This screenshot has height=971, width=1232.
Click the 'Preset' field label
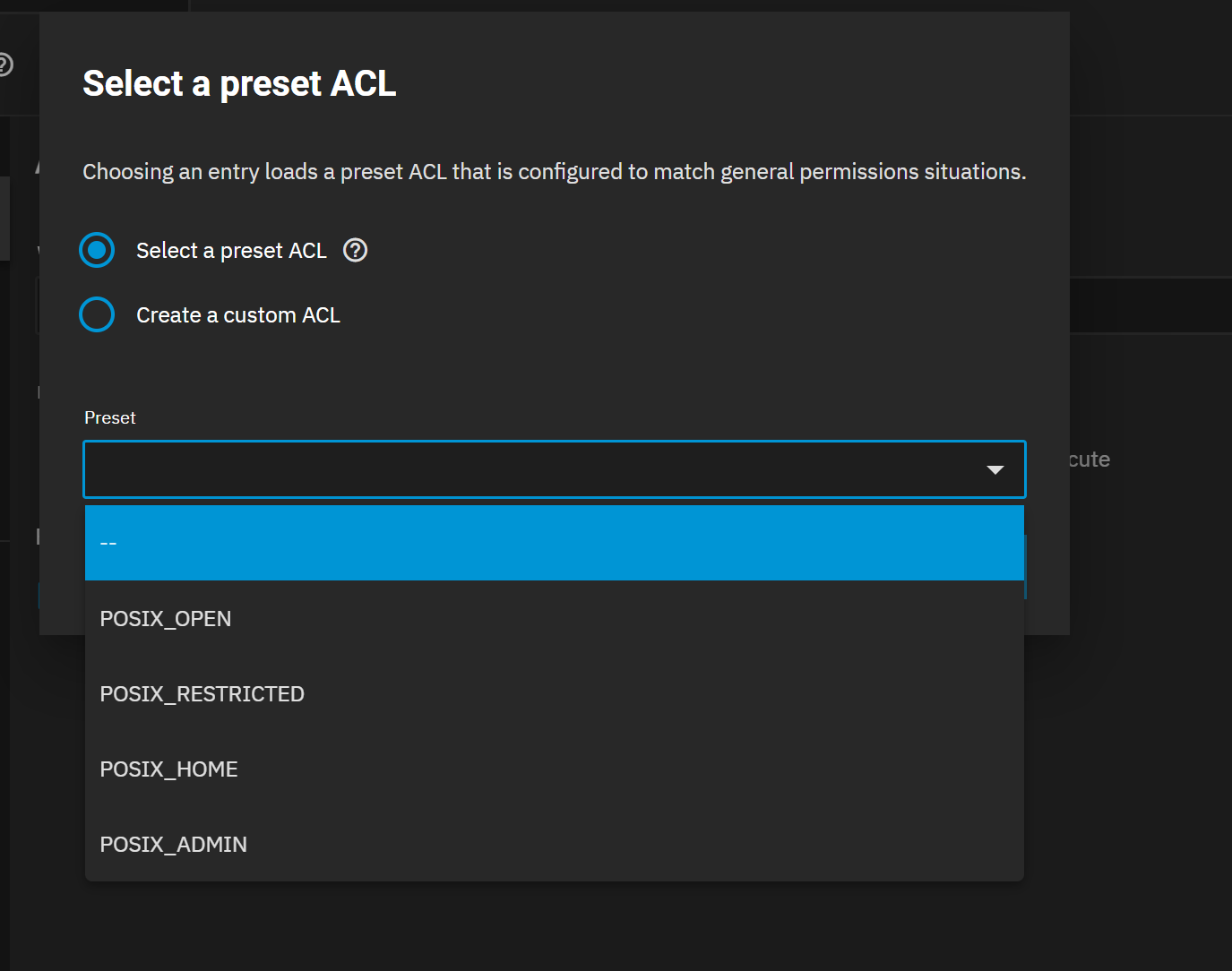110,418
